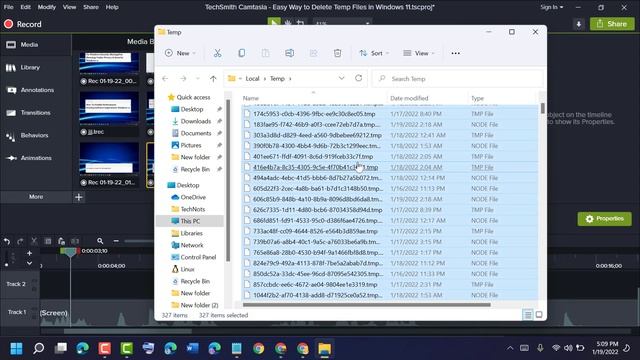Click the green Share button
Image resolution: width=640 pixels, height=360 pixels.
pos(612,24)
